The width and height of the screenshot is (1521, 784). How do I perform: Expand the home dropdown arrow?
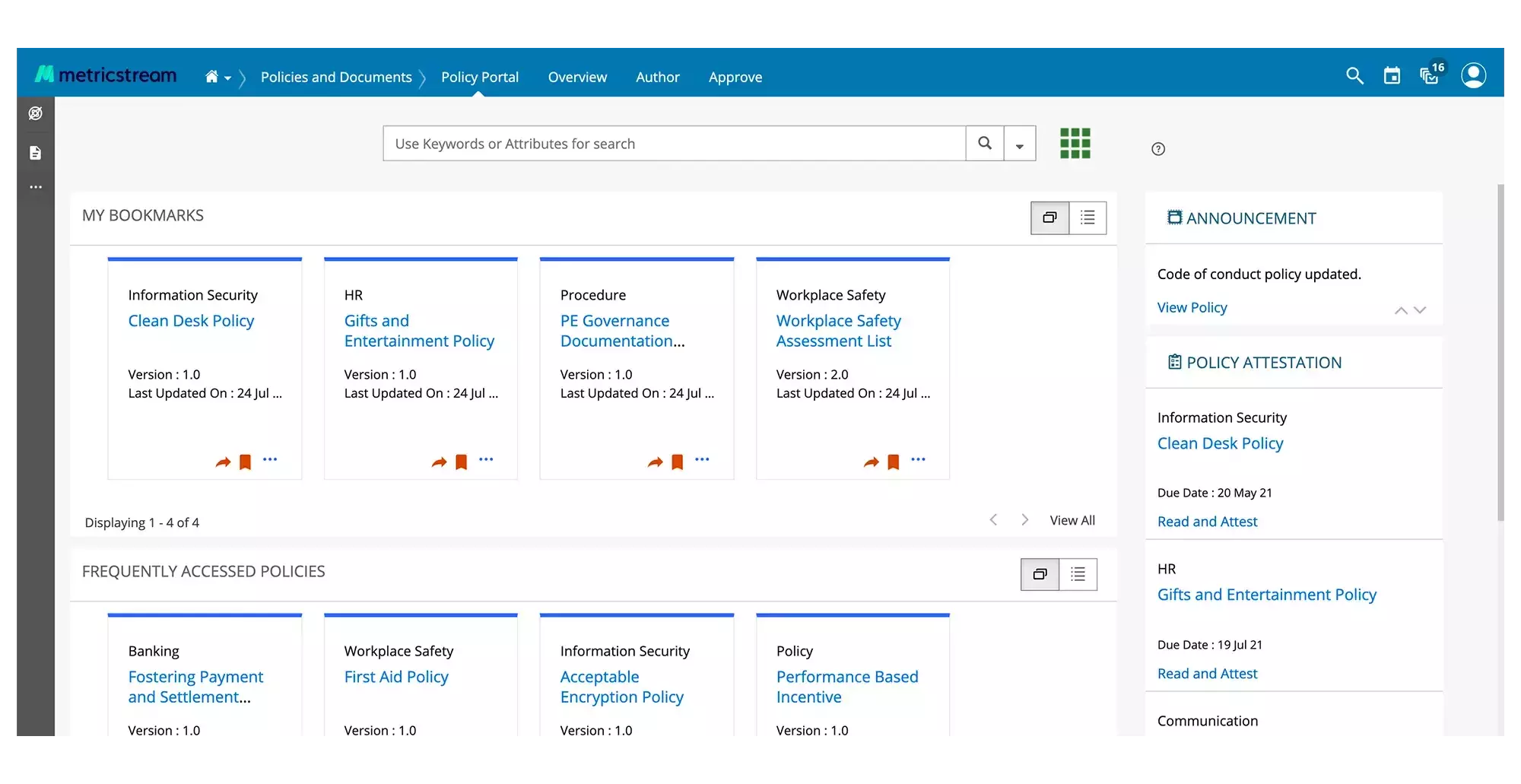[227, 78]
